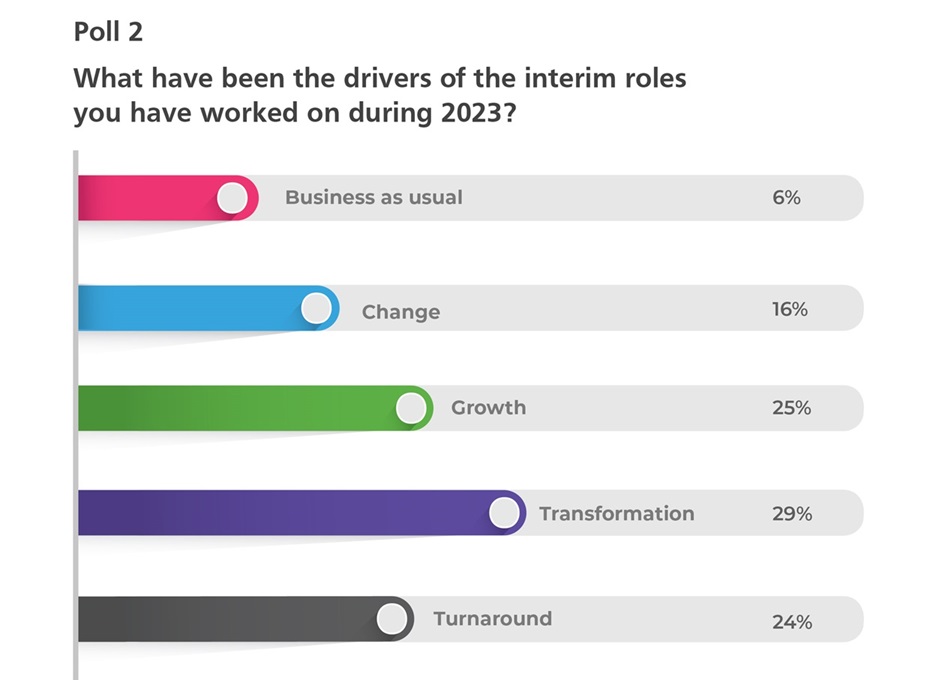Select the "Transformation" label text
The height and width of the screenshot is (680, 948).
[x=616, y=513]
